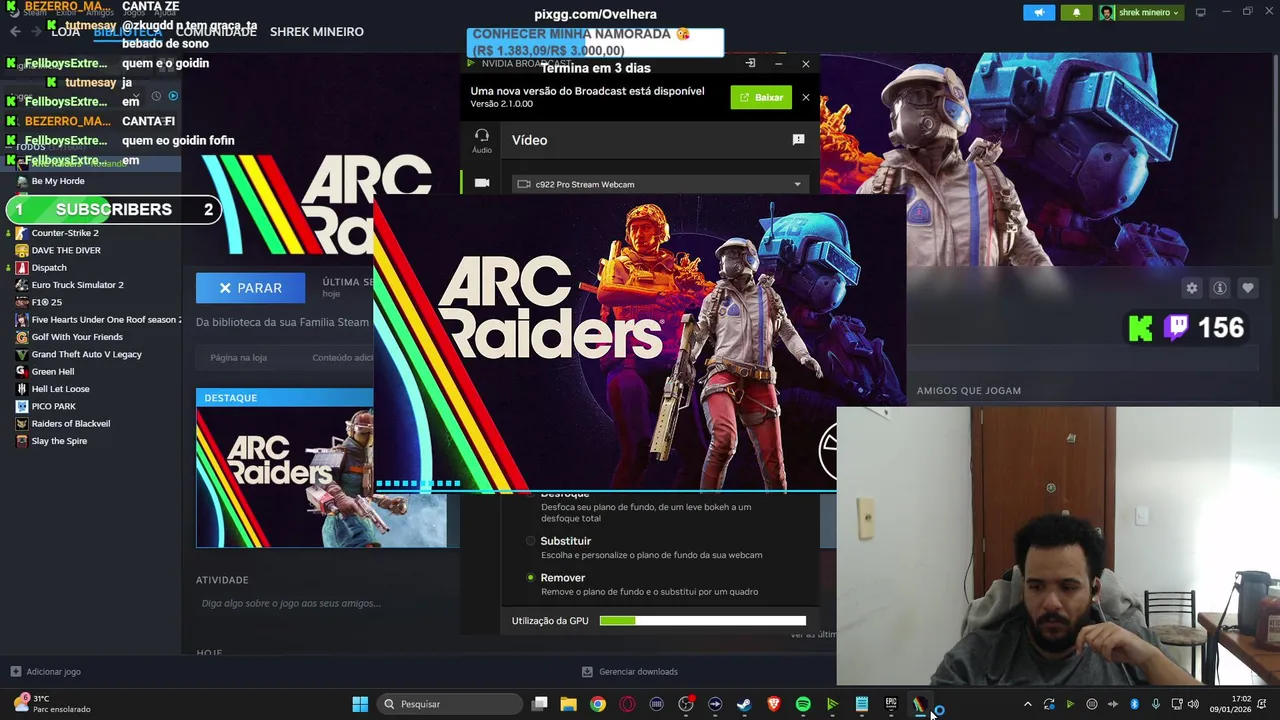Screen dimensions: 1280x720
Task: Stop the game with the PARAR button
Action: click(250, 288)
